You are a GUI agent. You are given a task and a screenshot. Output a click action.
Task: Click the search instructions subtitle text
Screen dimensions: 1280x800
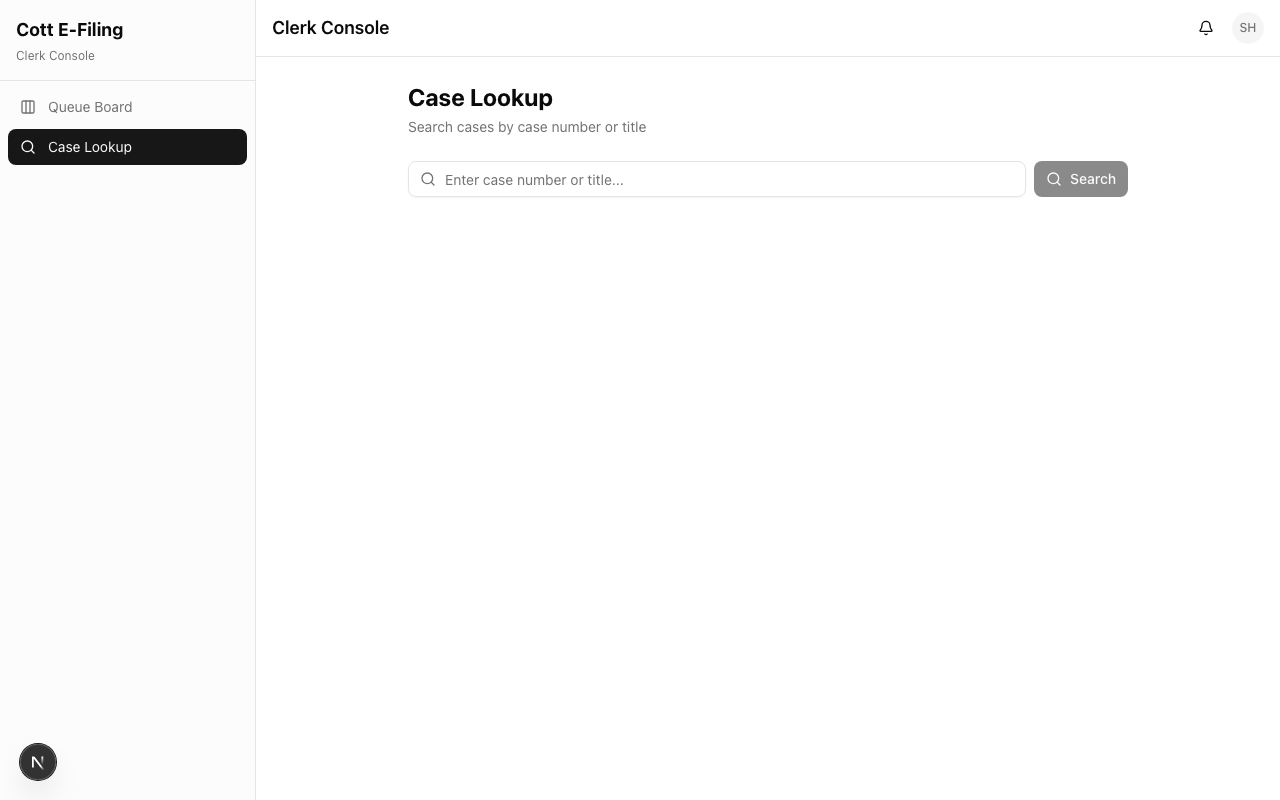tap(527, 127)
